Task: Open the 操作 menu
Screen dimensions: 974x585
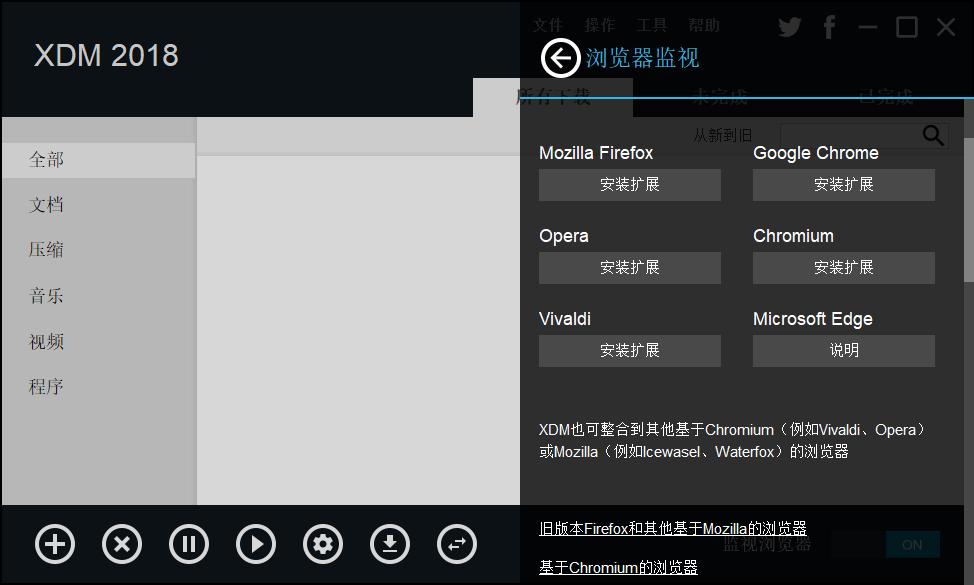Action: [x=599, y=25]
